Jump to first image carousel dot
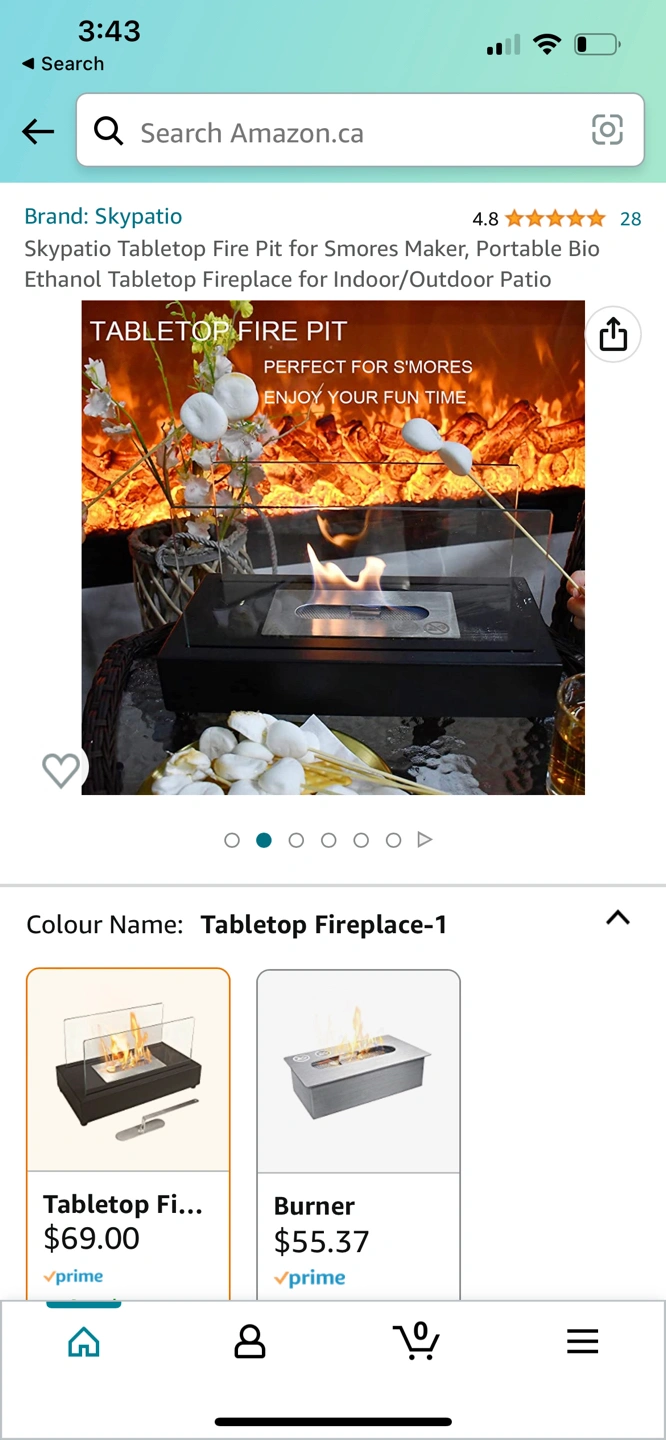This screenshot has height=1440, width=666. click(232, 840)
